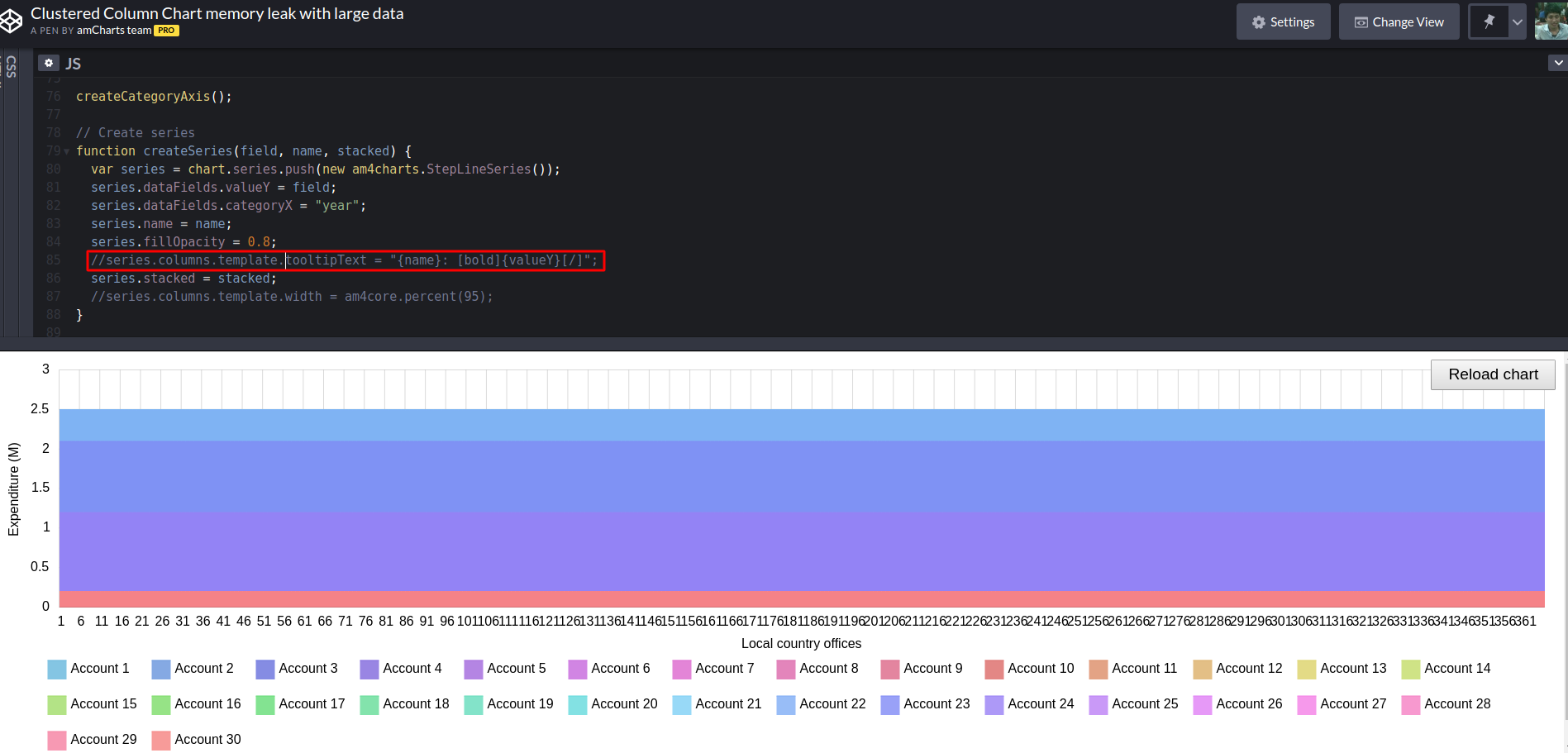The width and height of the screenshot is (1568, 753).
Task: Click Account 21 legend marker
Action: [682, 704]
